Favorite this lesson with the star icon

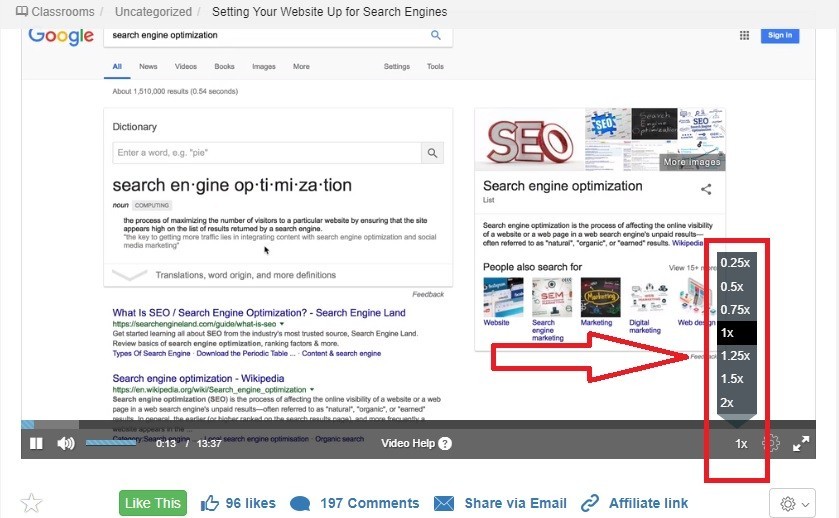[x=31, y=503]
